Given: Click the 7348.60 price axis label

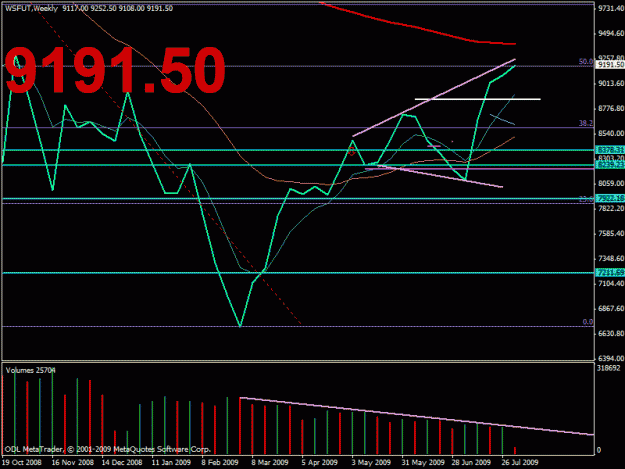Looking at the screenshot, I should [611, 259].
